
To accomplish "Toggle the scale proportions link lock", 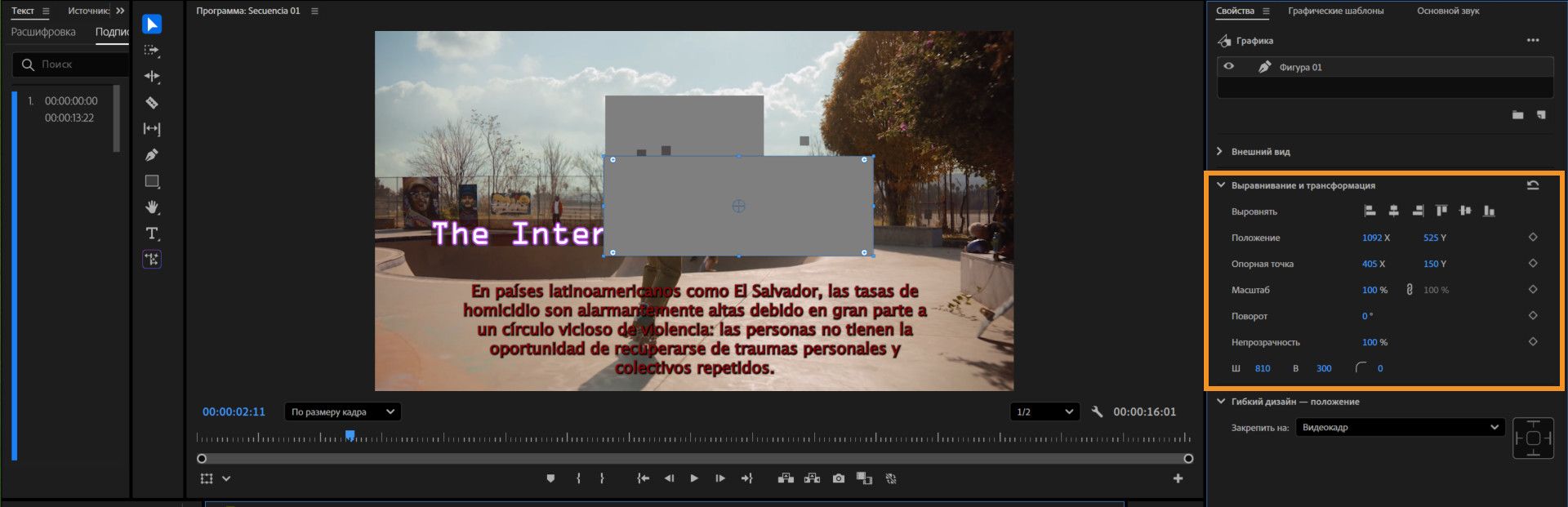I will 1410,290.
